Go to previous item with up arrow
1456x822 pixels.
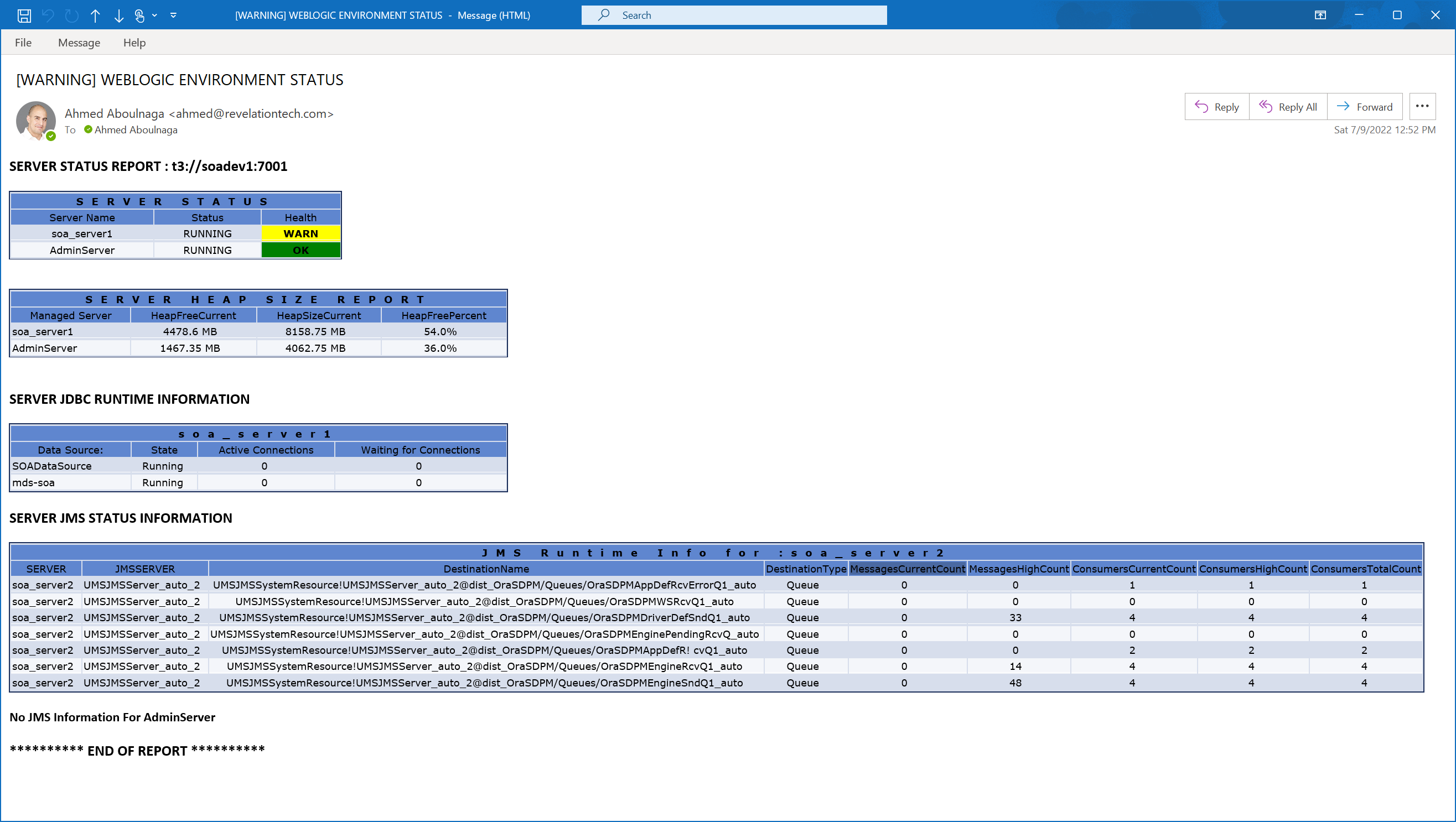95,15
